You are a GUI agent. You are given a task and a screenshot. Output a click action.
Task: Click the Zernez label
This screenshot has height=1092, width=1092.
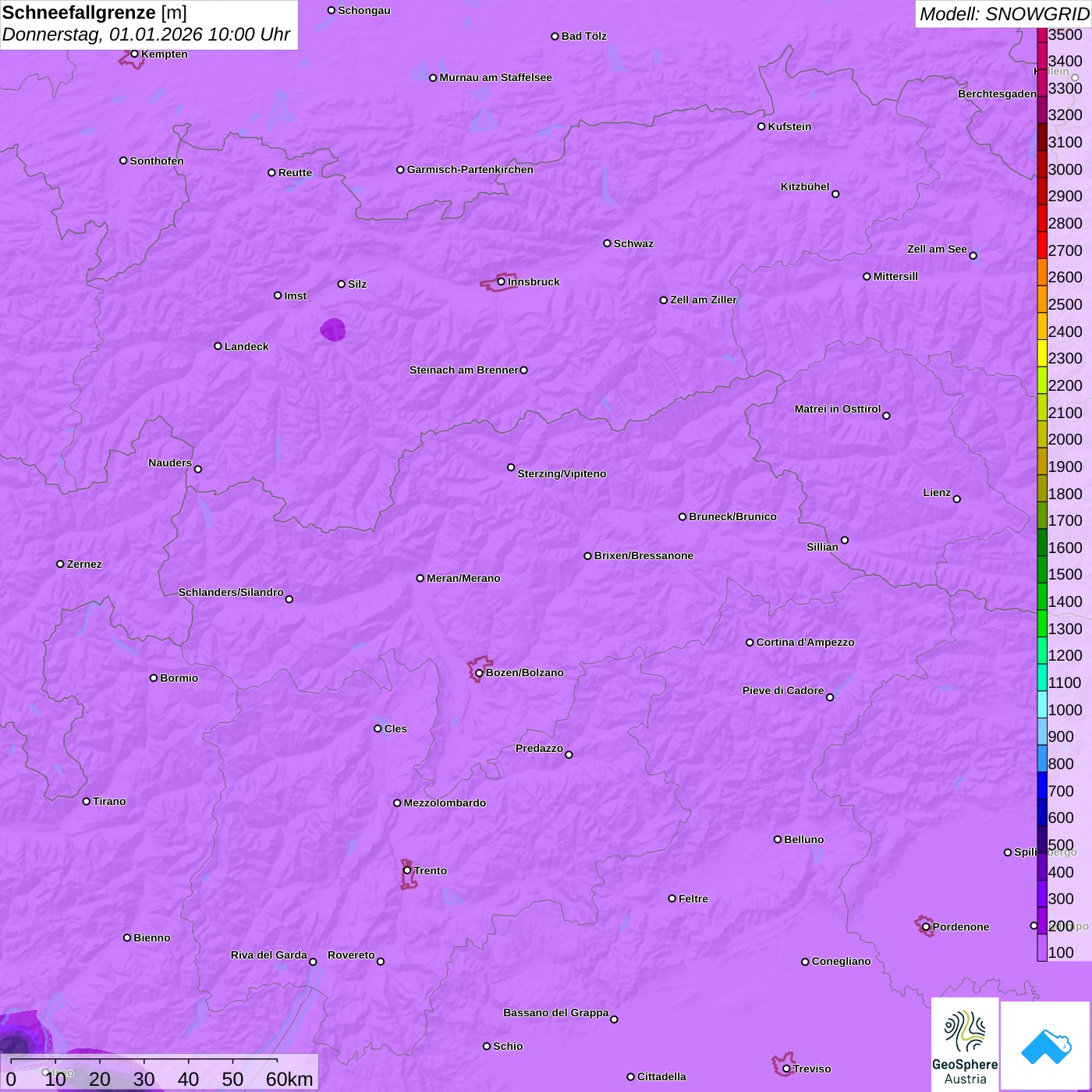(84, 564)
